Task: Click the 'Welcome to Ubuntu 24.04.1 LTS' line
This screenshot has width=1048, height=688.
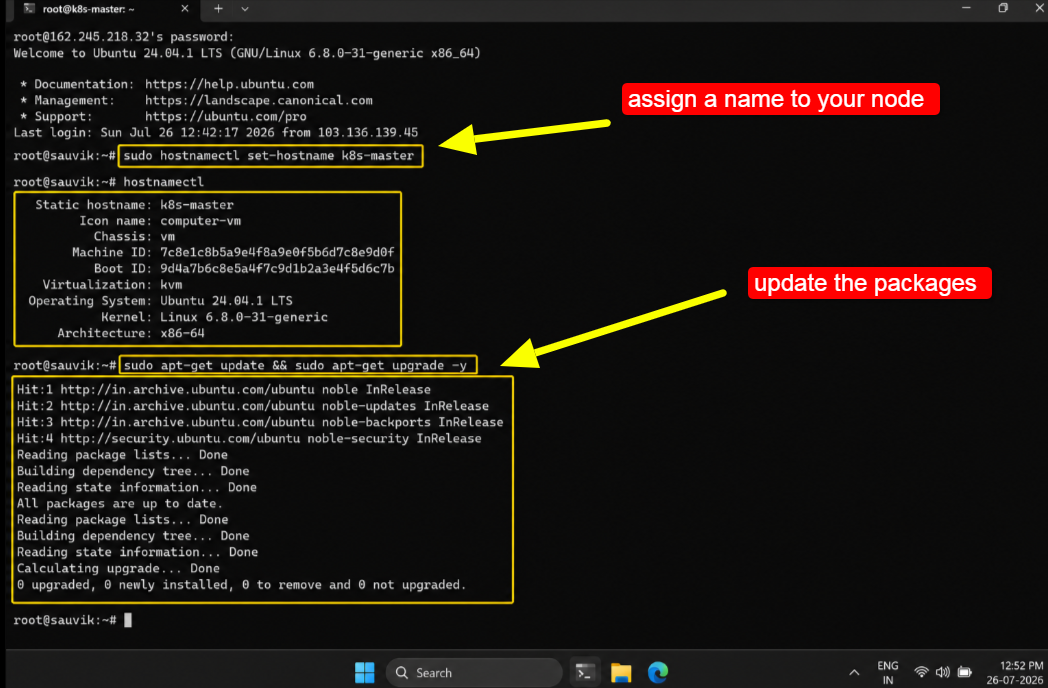Action: click(x=247, y=53)
